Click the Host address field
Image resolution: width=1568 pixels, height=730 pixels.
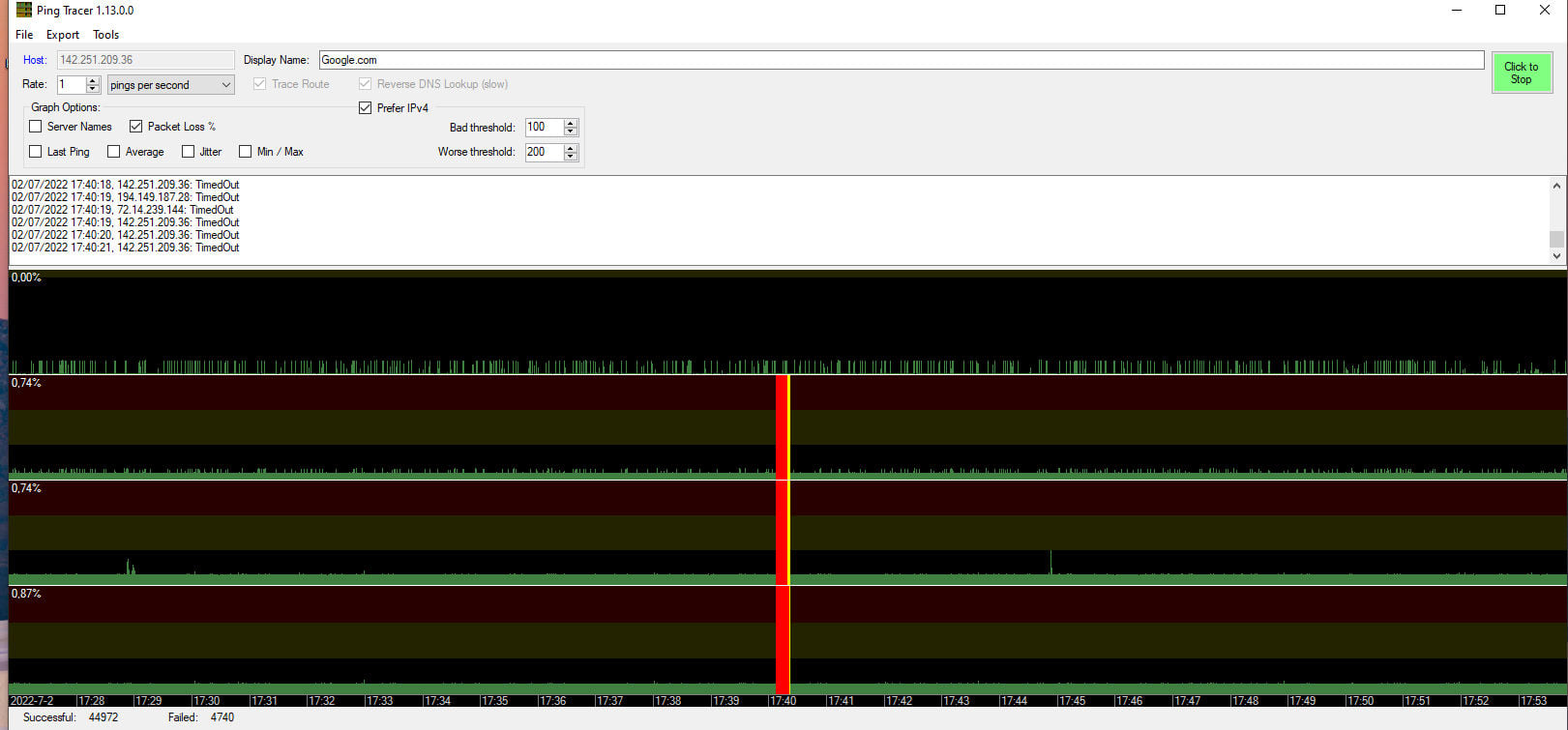pos(145,60)
